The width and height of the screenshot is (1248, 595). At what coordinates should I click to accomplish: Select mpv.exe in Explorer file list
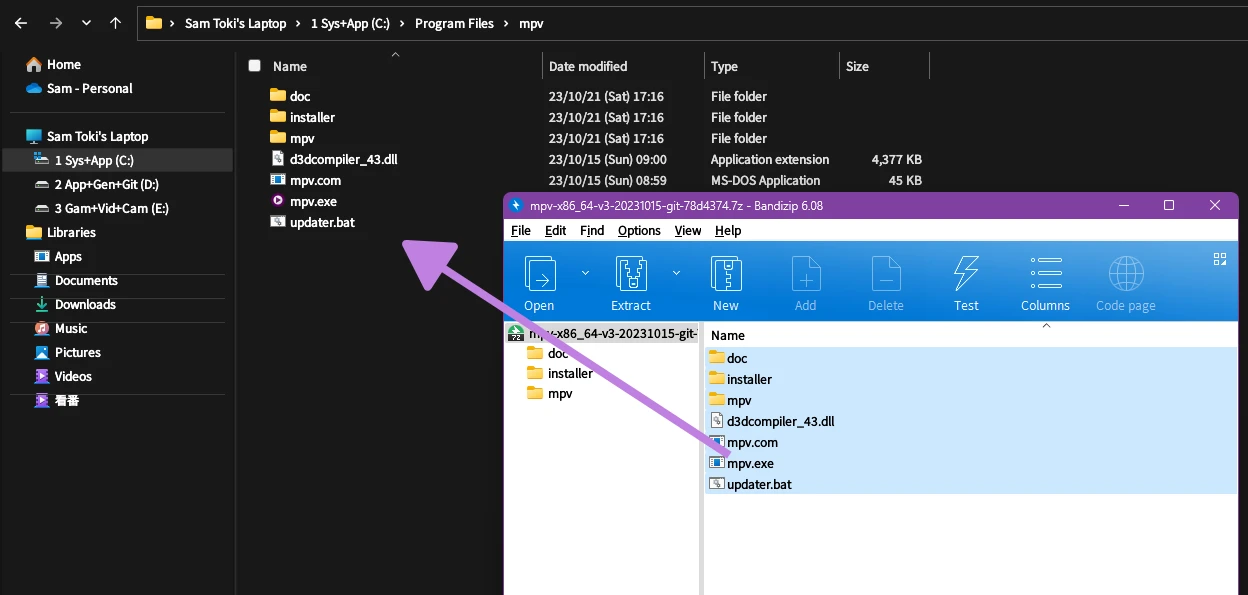pos(304,201)
